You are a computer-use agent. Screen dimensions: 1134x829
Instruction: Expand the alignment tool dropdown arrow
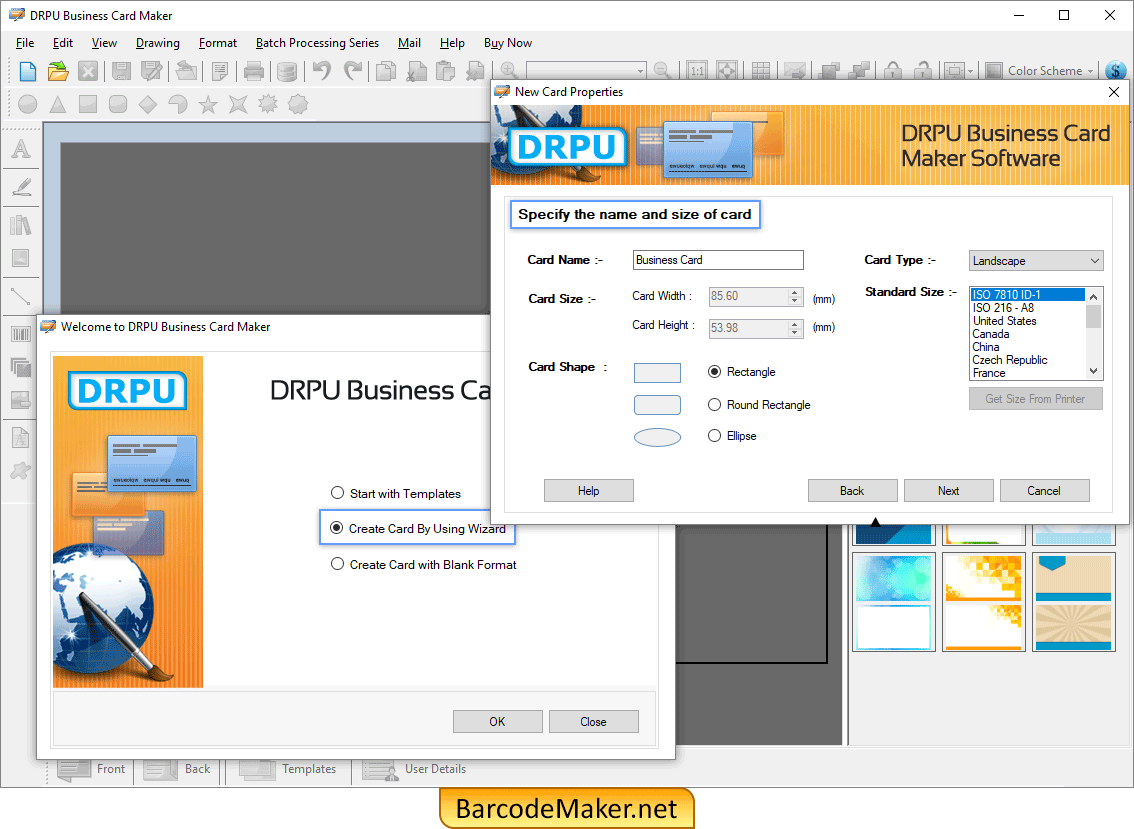pyautogui.click(x=970, y=71)
